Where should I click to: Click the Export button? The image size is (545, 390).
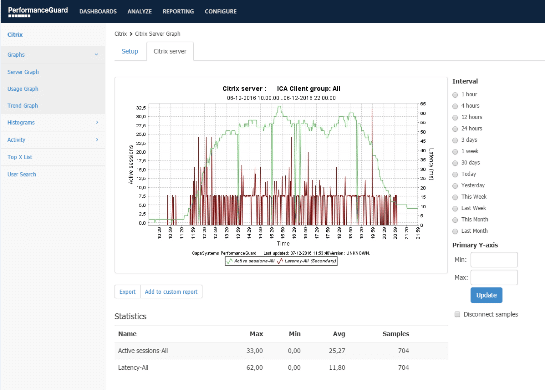(x=127, y=292)
